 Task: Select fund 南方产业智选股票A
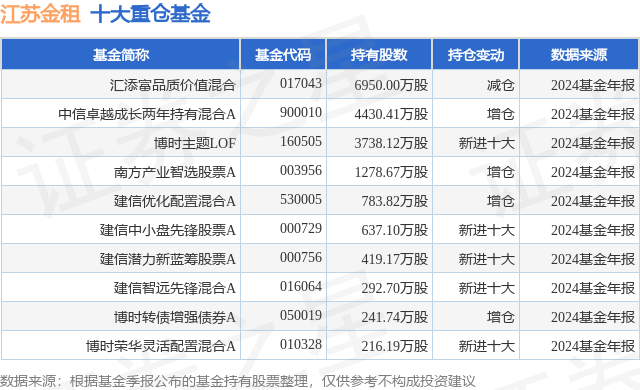tap(175, 172)
